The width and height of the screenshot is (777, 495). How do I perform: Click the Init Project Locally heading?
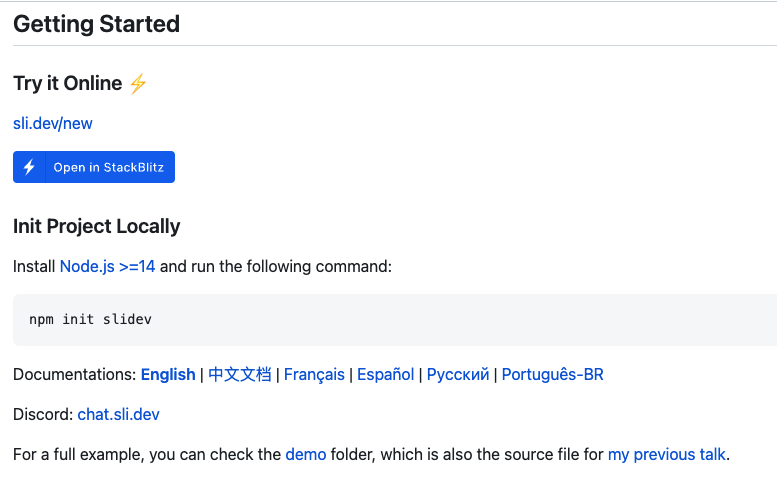click(x=96, y=226)
